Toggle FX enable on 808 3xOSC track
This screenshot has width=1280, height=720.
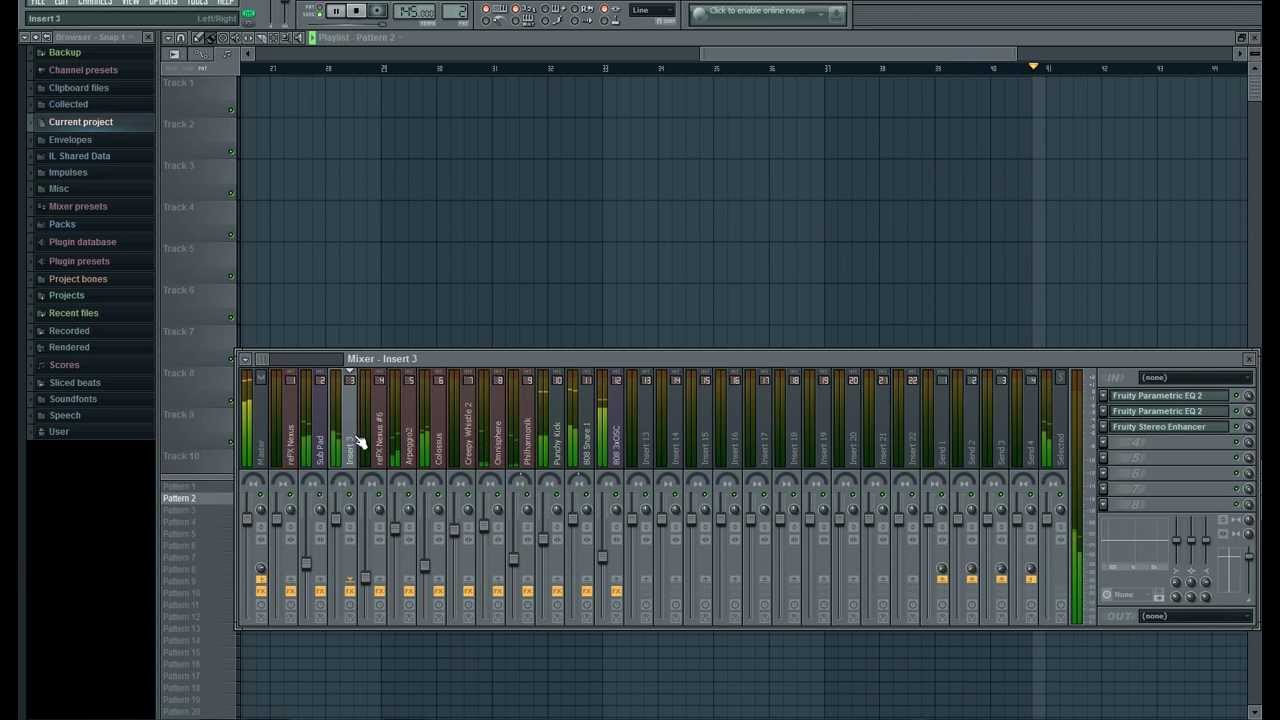click(616, 591)
